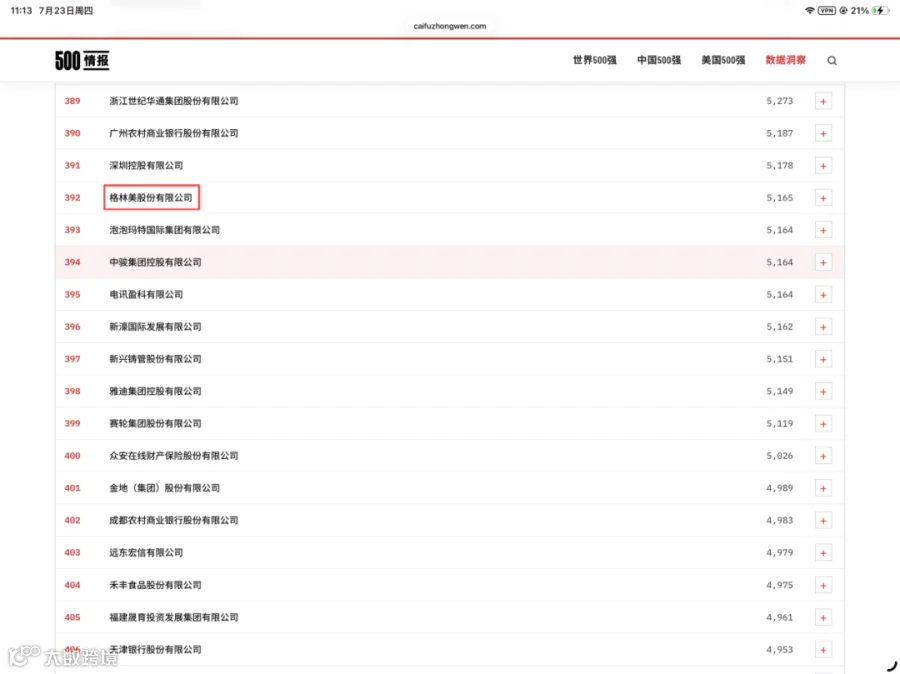
Task: Select company 金地（集团）股份有限公司
Action: pyautogui.click(x=165, y=487)
